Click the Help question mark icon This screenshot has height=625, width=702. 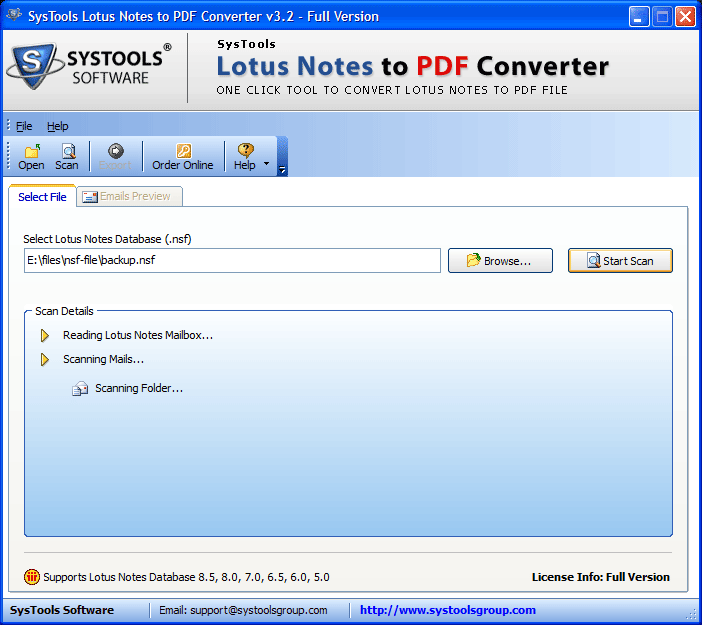pyautogui.click(x=245, y=150)
